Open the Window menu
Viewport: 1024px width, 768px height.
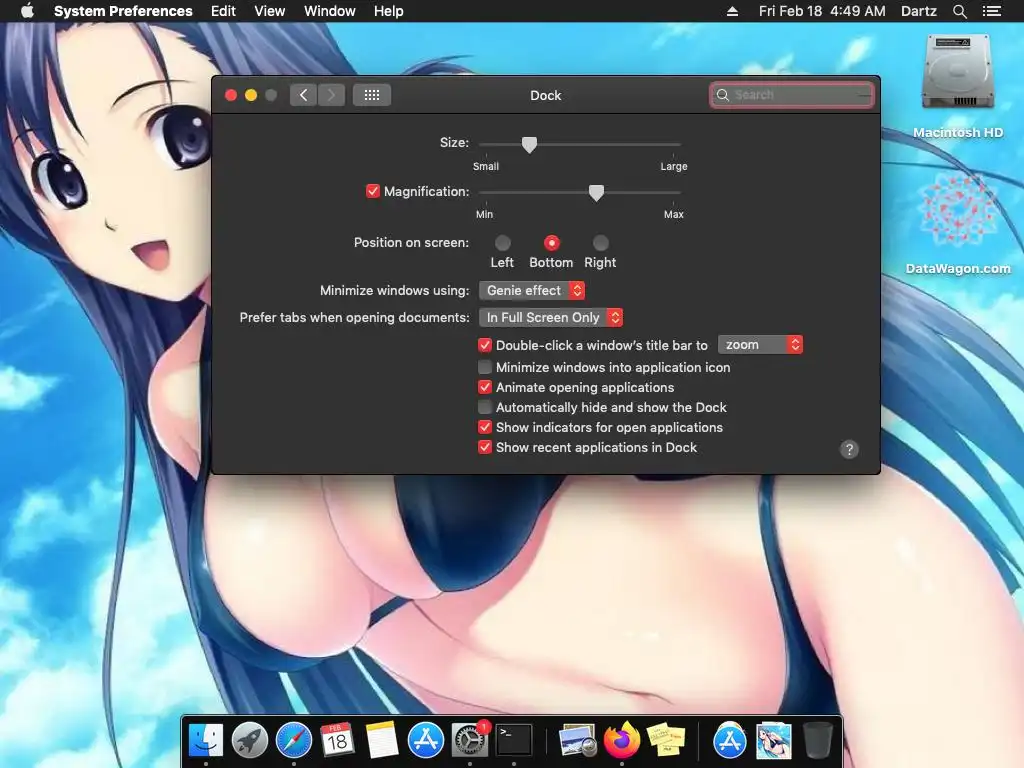pos(330,11)
